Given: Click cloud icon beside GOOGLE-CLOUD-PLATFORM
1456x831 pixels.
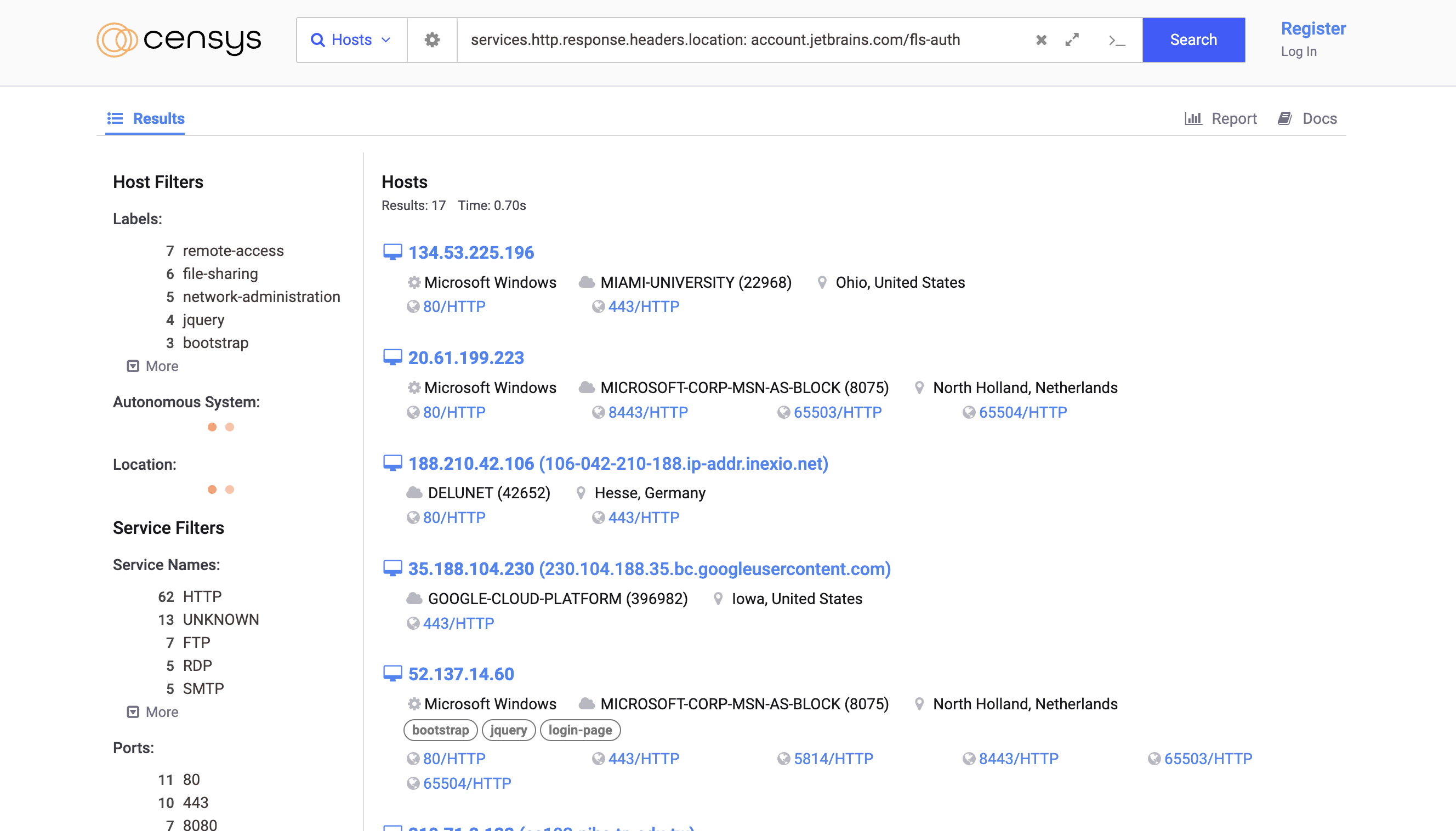Looking at the screenshot, I should (414, 599).
